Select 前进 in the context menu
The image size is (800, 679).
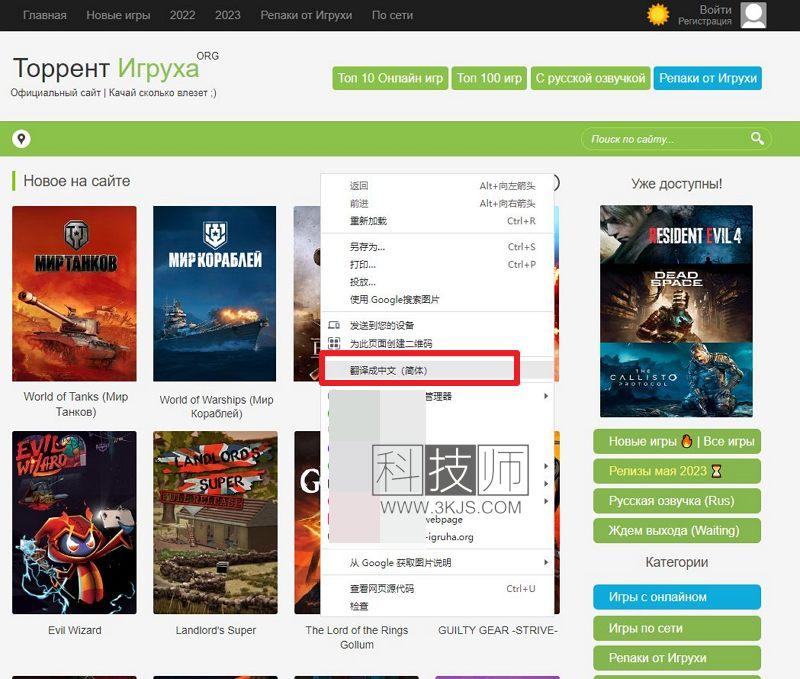tap(437, 204)
